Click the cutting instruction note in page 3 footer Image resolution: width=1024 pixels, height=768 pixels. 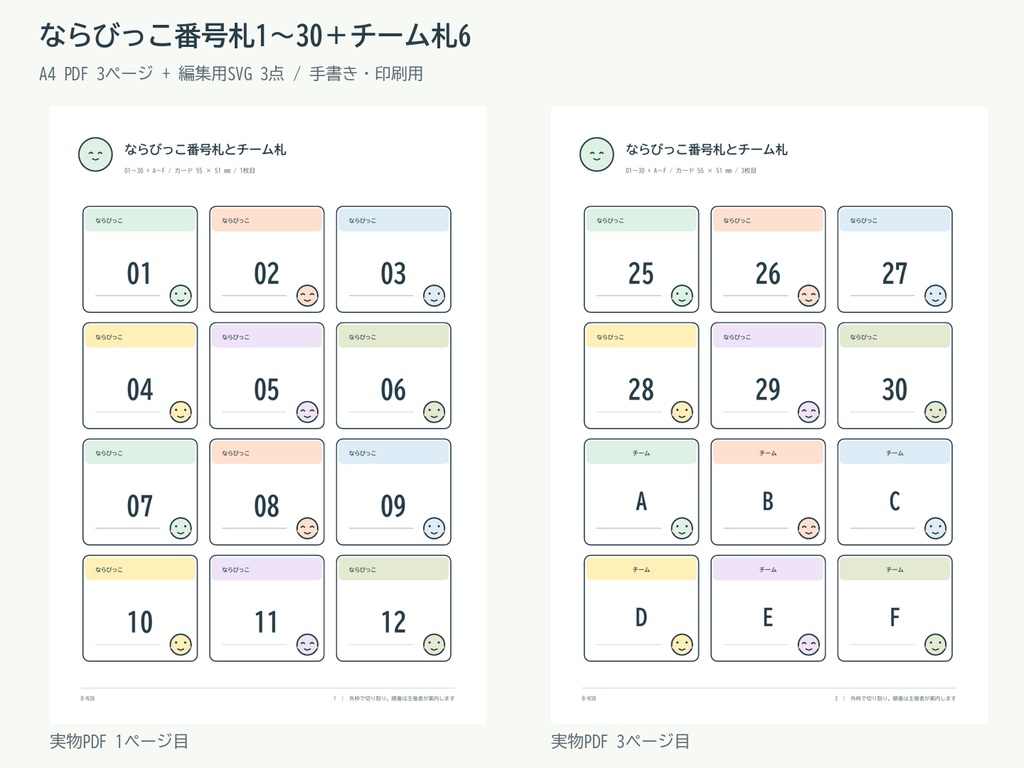(903, 698)
